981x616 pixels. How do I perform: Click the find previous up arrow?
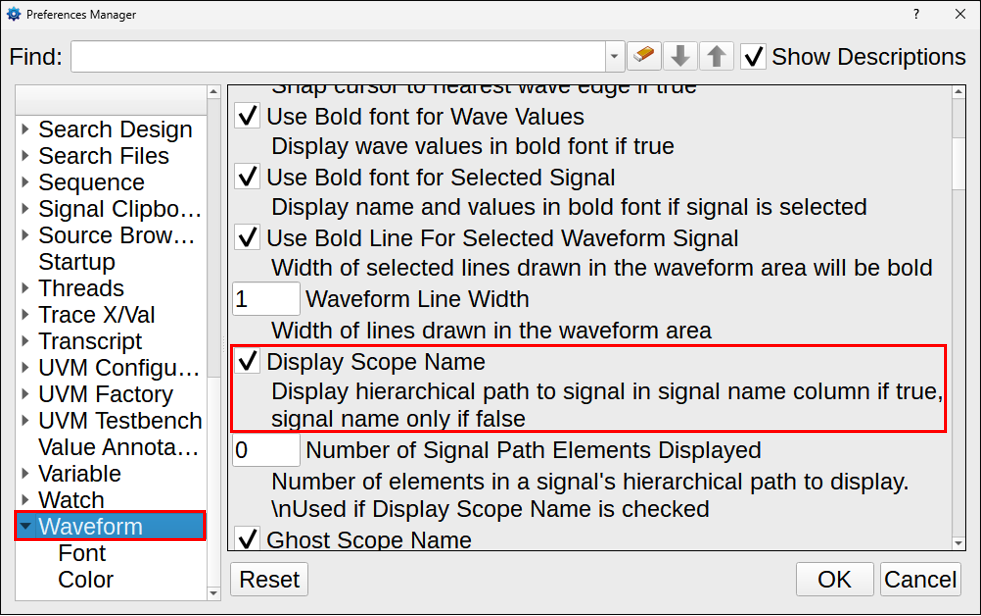click(715, 56)
